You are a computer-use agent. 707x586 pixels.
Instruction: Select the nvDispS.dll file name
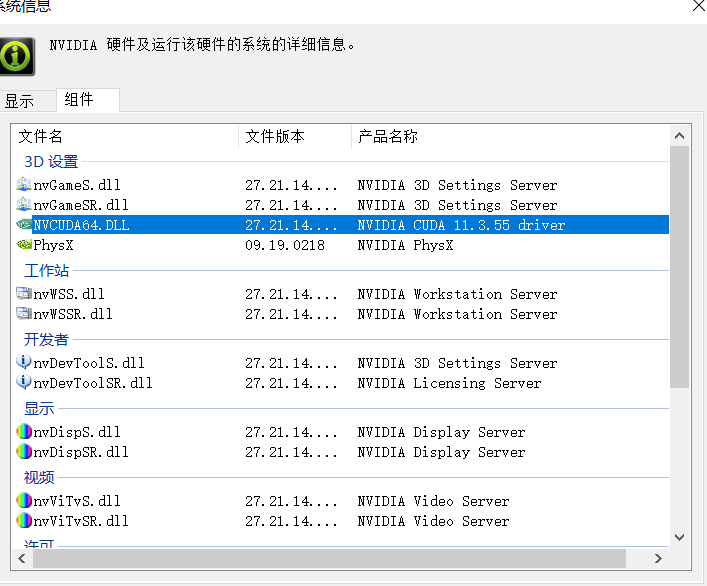[77, 432]
